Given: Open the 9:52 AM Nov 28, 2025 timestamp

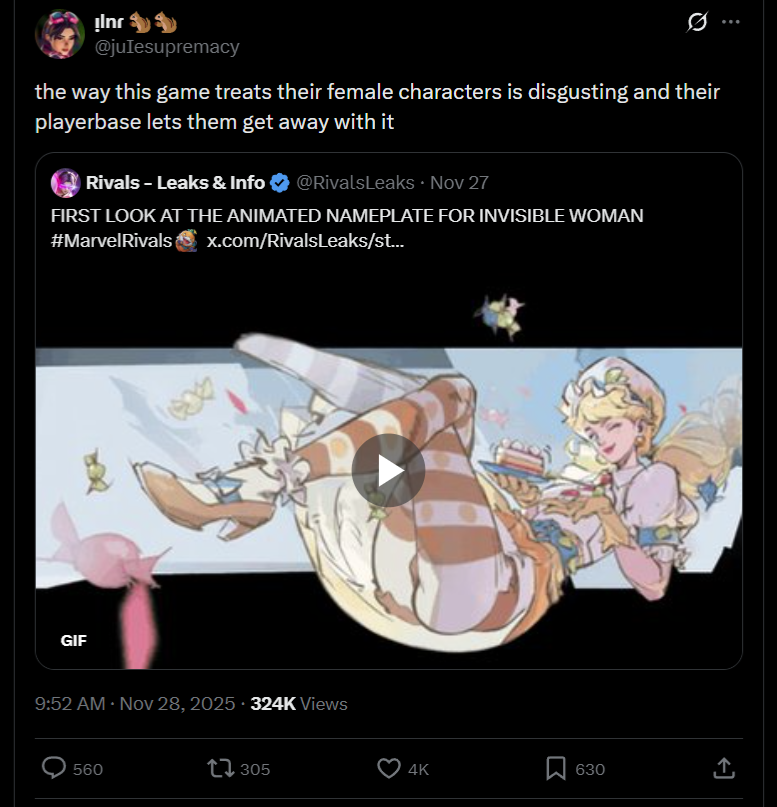Looking at the screenshot, I should pyautogui.click(x=135, y=704).
